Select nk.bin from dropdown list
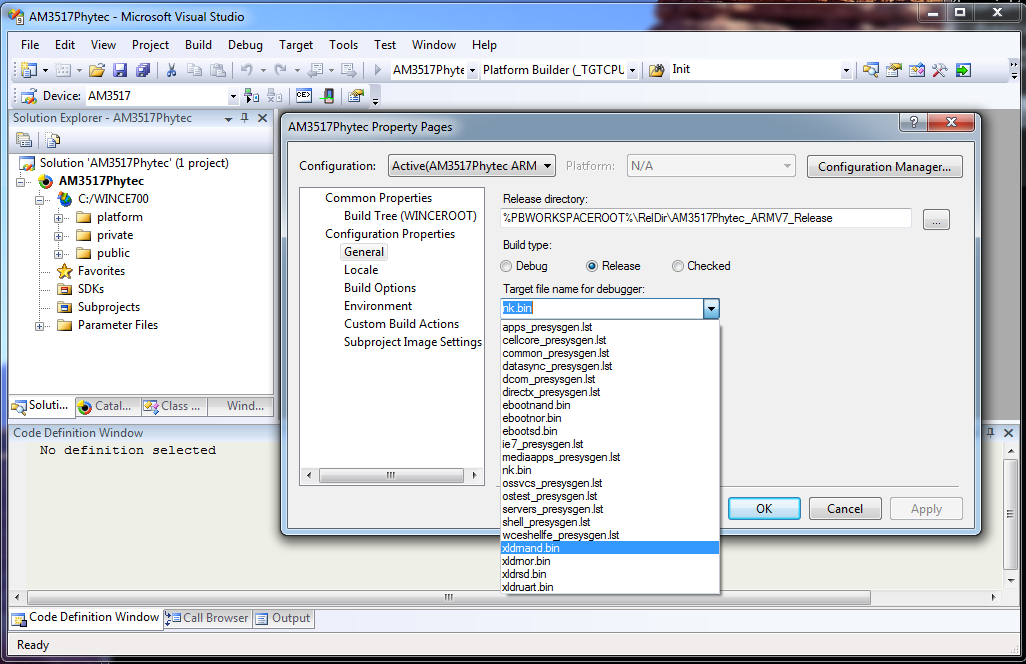 click(x=610, y=470)
